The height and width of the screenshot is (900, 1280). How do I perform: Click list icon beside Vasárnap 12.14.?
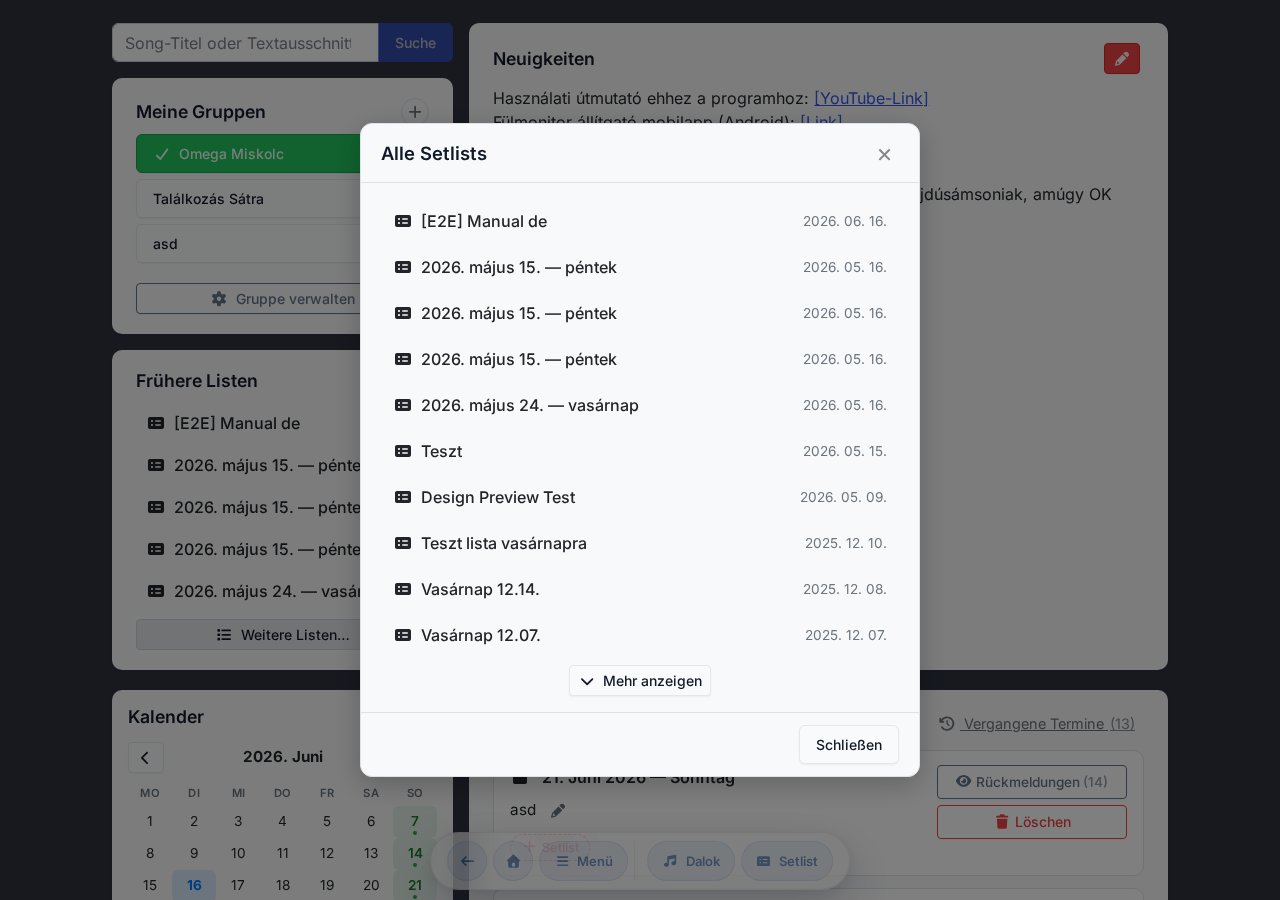point(403,589)
